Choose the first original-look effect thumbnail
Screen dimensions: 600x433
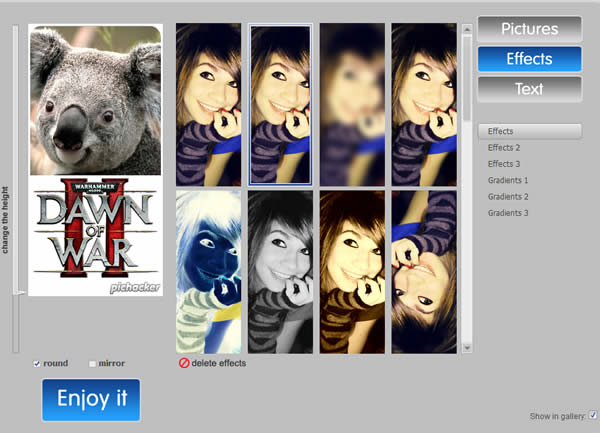point(209,104)
